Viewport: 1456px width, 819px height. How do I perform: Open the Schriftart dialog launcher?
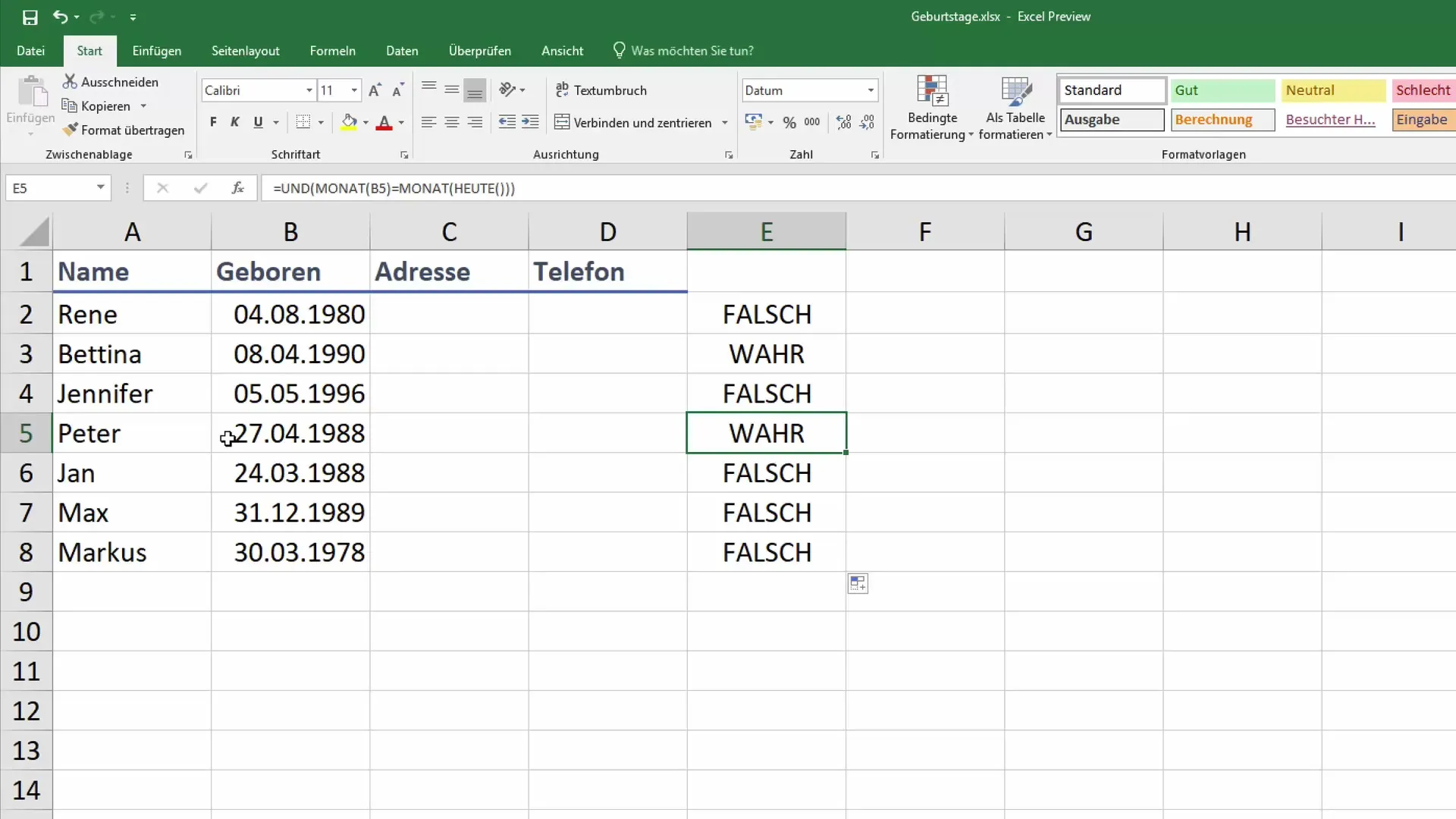point(404,155)
